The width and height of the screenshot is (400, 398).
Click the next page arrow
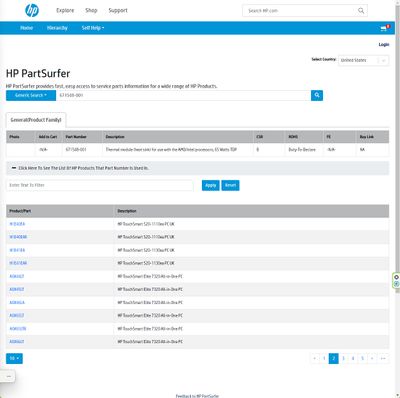coord(372,358)
